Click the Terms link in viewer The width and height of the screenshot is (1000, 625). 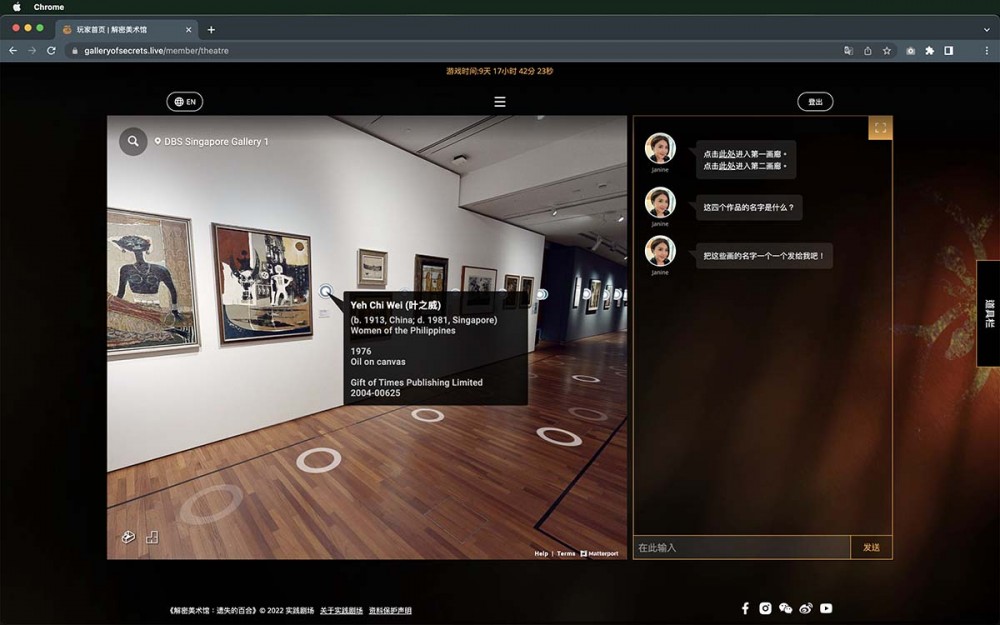[x=566, y=554]
